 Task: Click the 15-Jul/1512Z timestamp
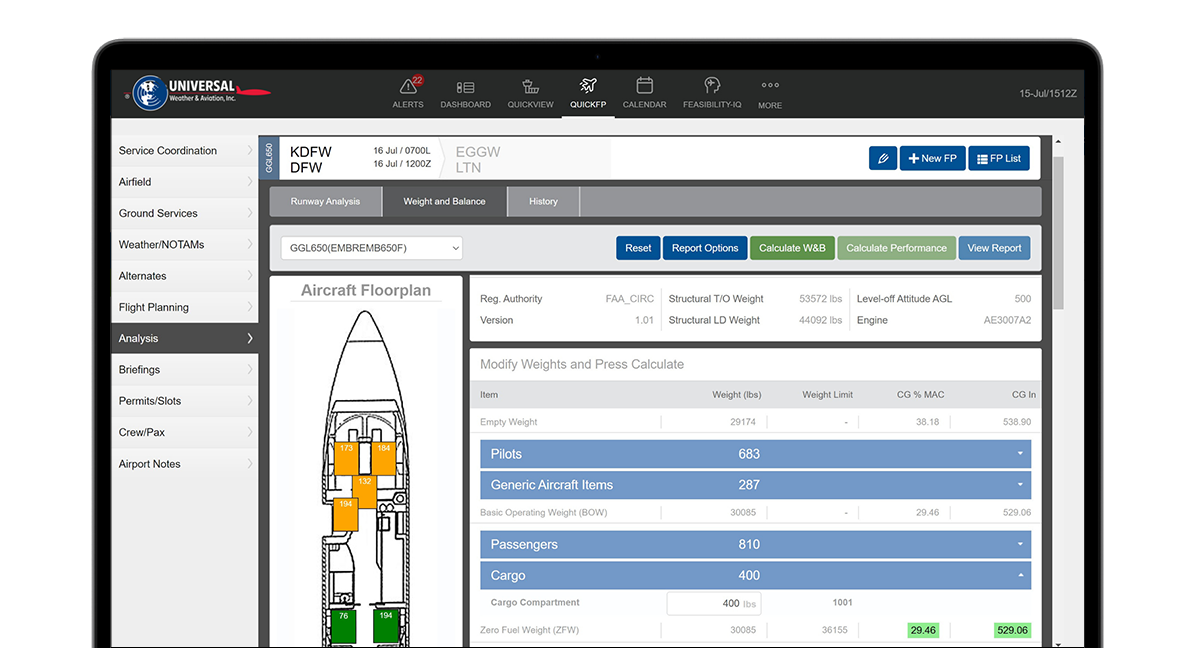pos(1048,93)
